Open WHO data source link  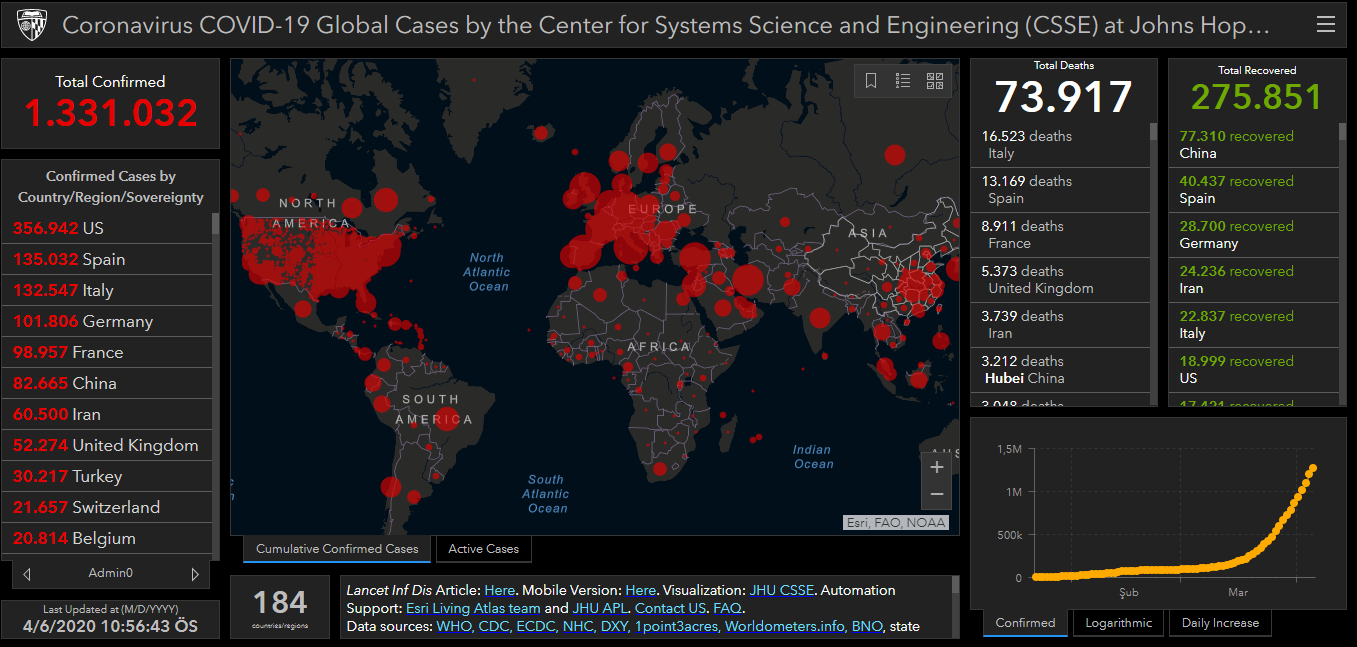454,627
